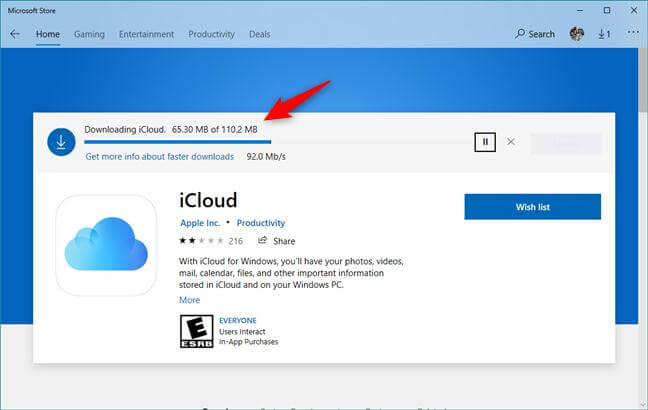Click the blue download arrow icon
Viewport: 648px width, 410px height.
(61, 142)
